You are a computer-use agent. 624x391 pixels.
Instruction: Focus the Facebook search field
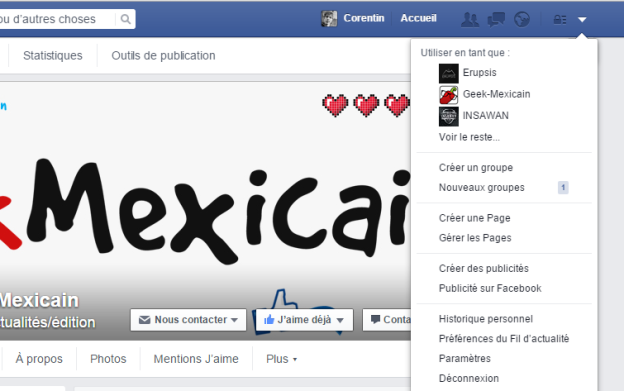click(x=58, y=19)
